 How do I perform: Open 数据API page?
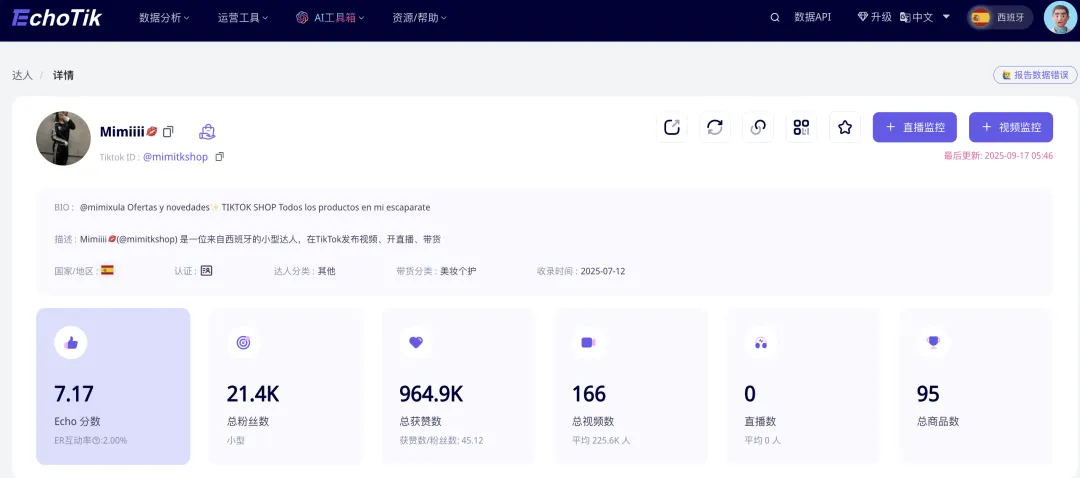813,17
